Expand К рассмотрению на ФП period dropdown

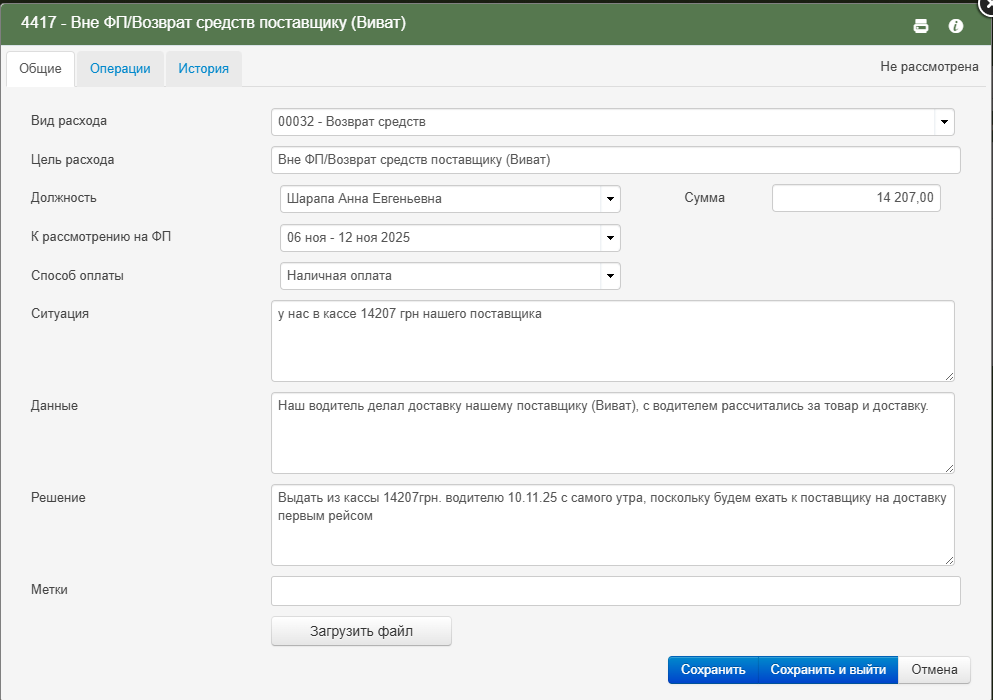(609, 238)
